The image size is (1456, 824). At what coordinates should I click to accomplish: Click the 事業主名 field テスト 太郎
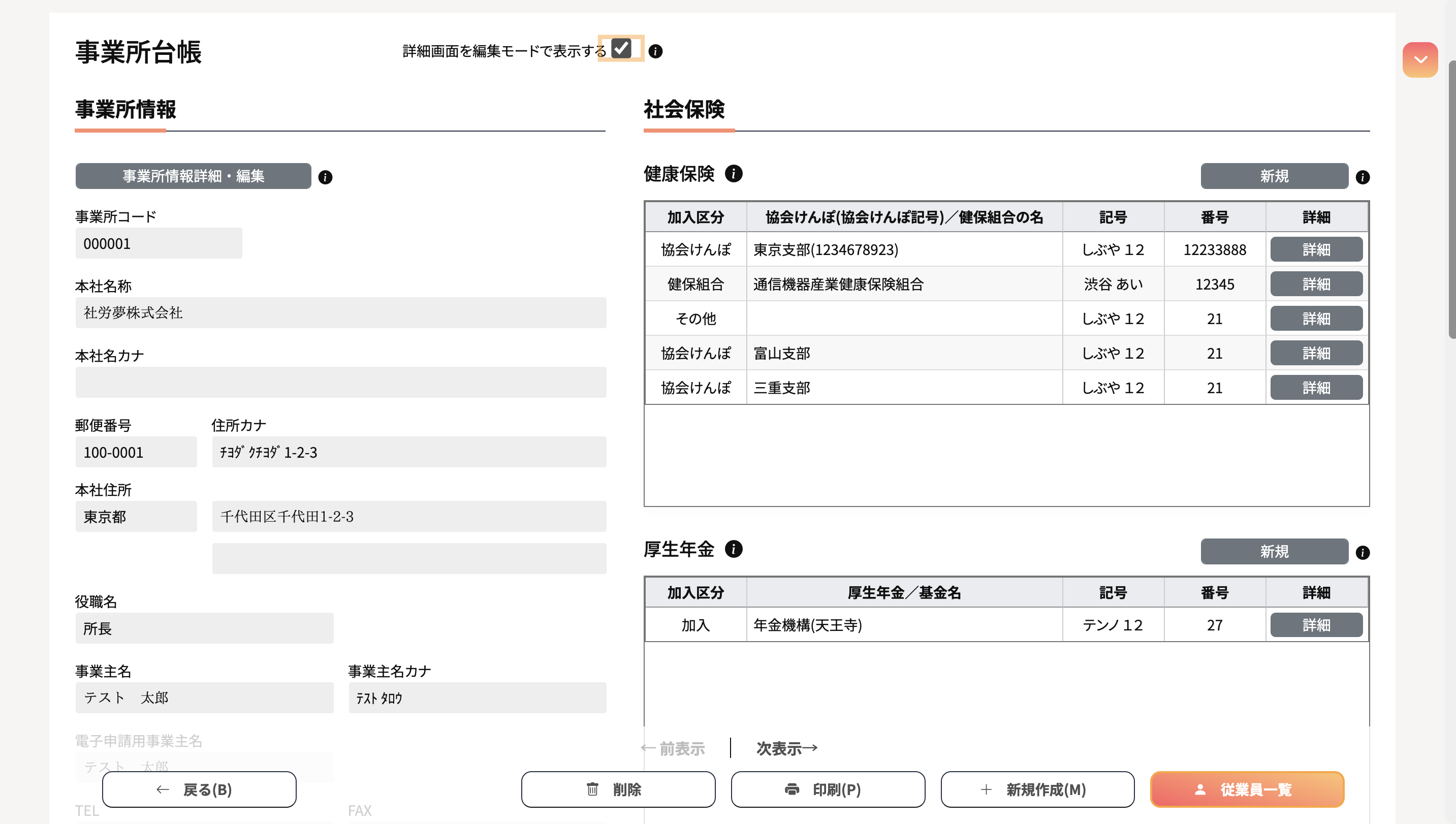204,698
